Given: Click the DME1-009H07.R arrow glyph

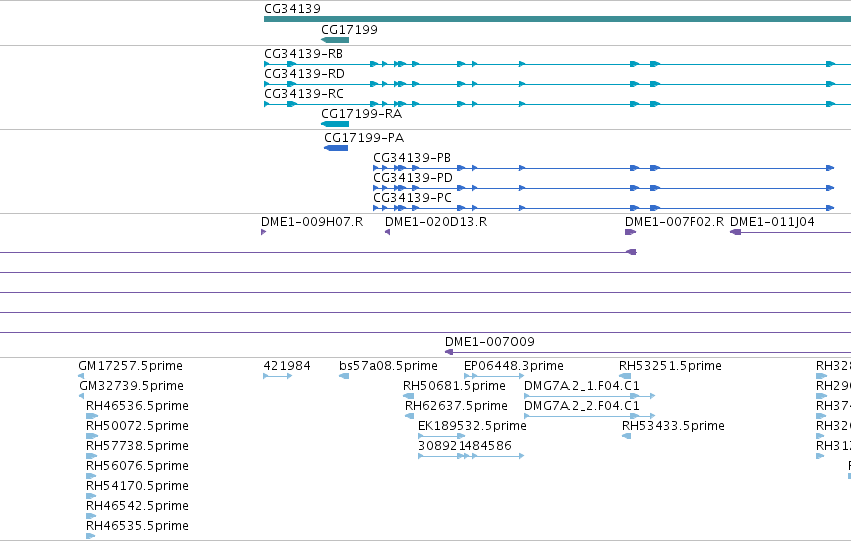Looking at the screenshot, I should [264, 232].
